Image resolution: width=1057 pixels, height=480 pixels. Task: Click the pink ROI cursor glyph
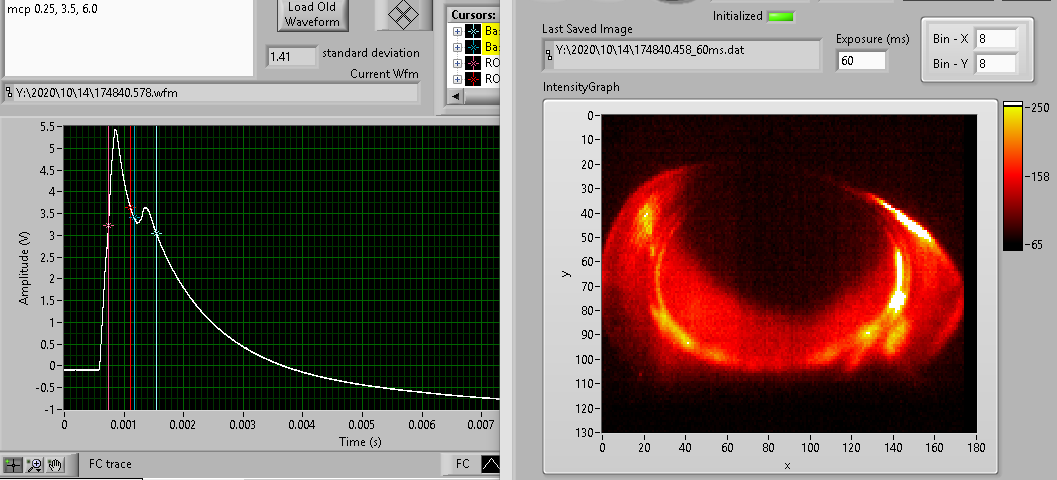pyautogui.click(x=474, y=62)
